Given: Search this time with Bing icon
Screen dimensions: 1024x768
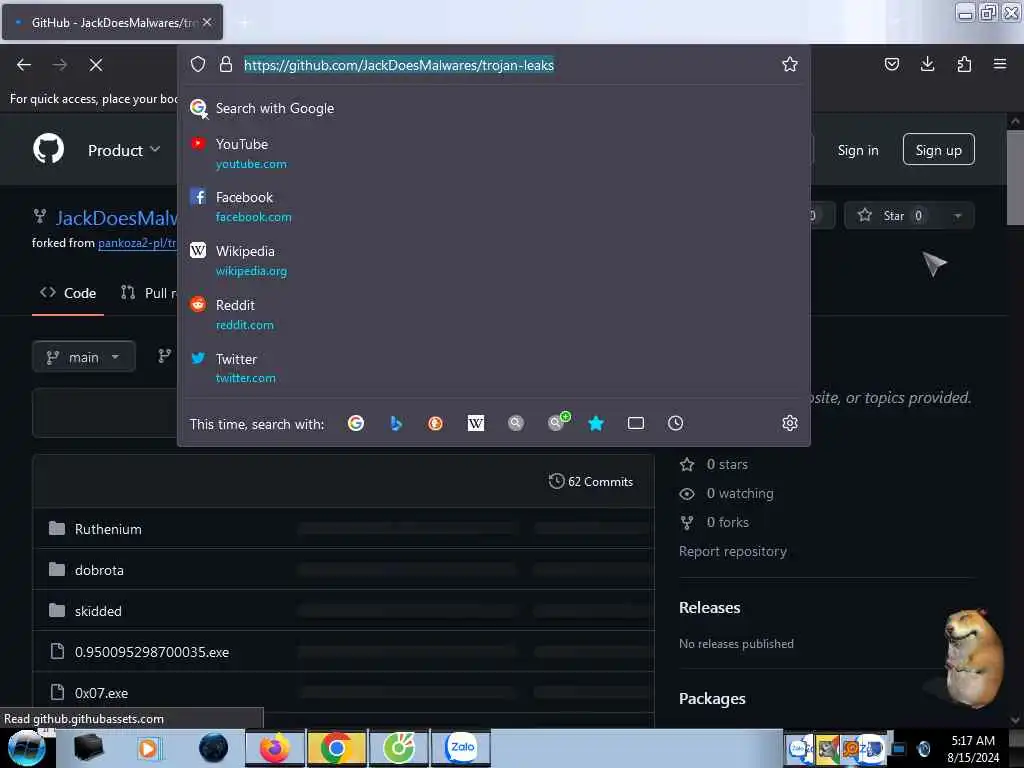Looking at the screenshot, I should pos(396,423).
